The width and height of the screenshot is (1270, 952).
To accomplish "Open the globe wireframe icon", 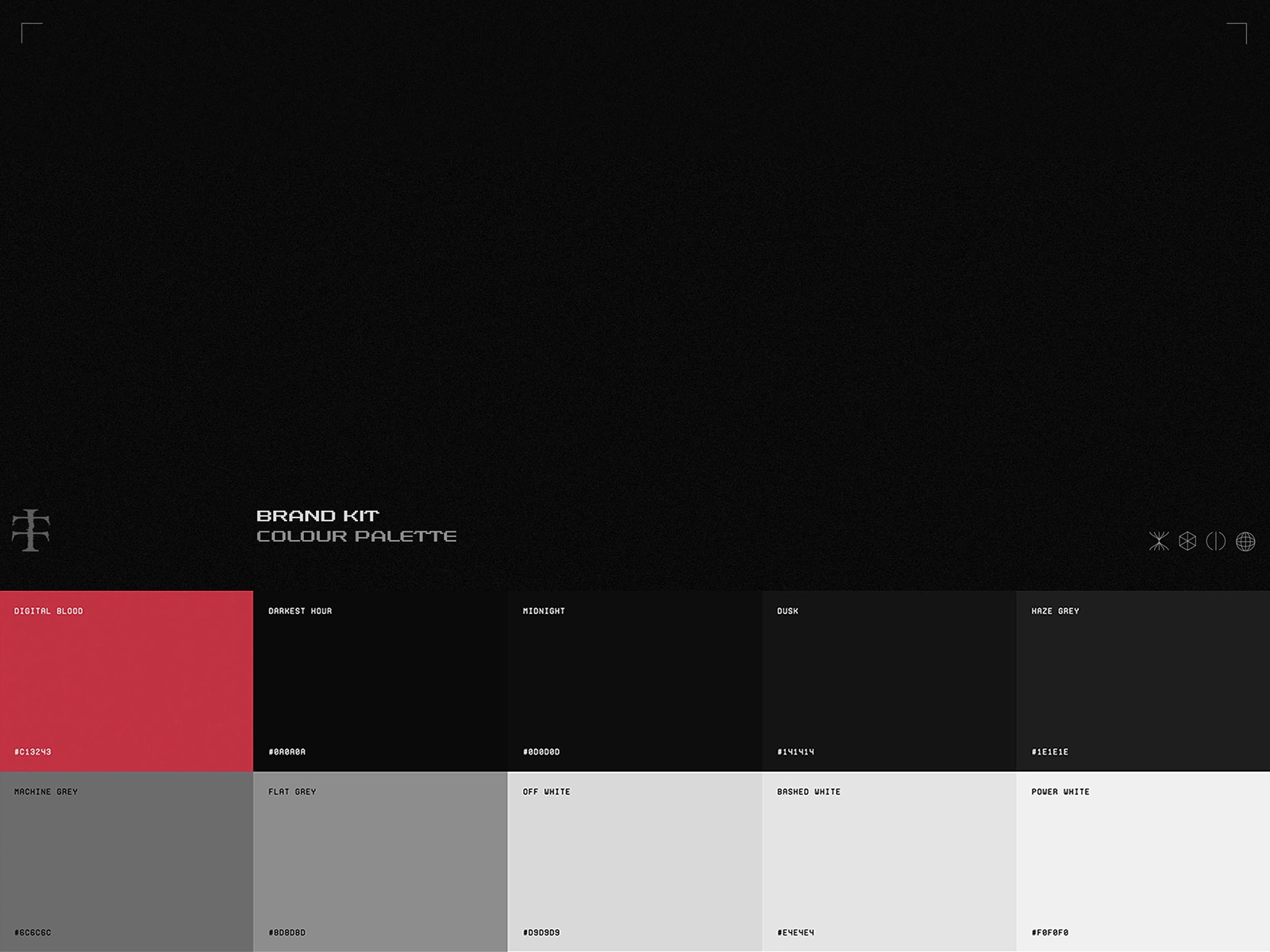I will point(1246,540).
